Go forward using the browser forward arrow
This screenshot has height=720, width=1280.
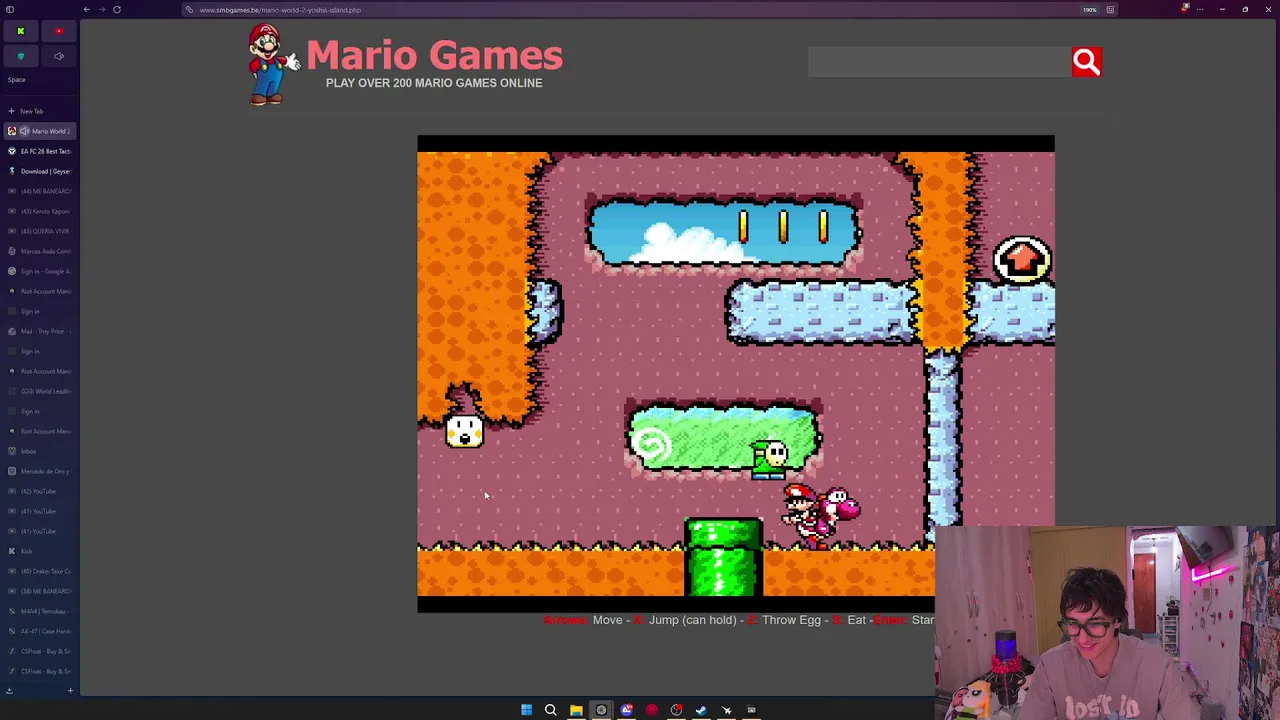[102, 10]
